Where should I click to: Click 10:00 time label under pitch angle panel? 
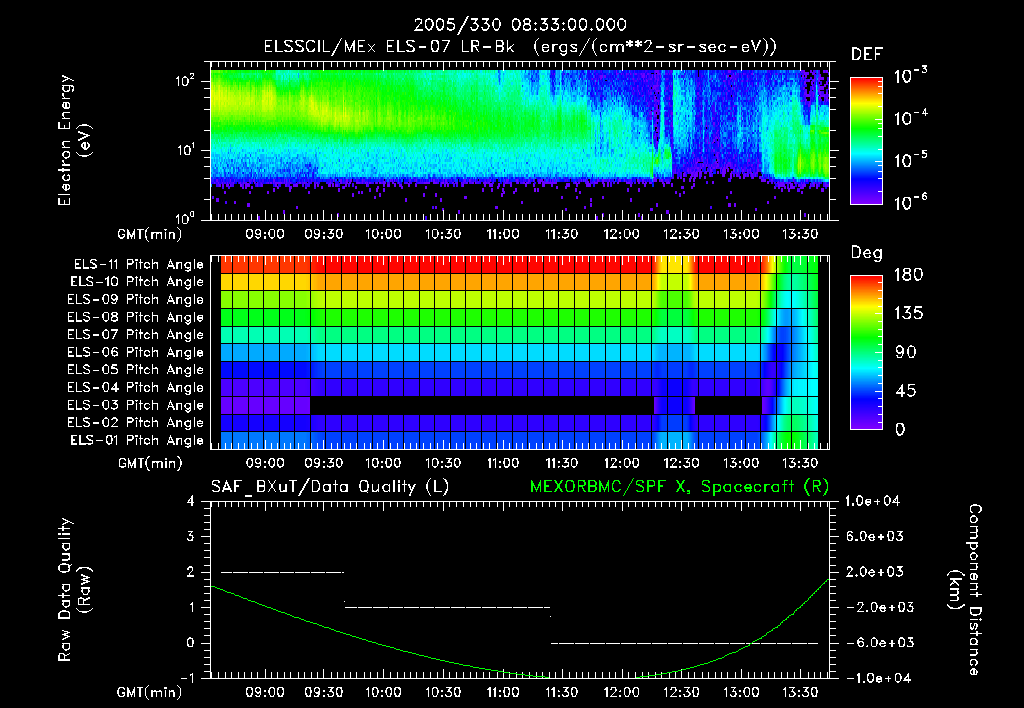pyautogui.click(x=383, y=463)
